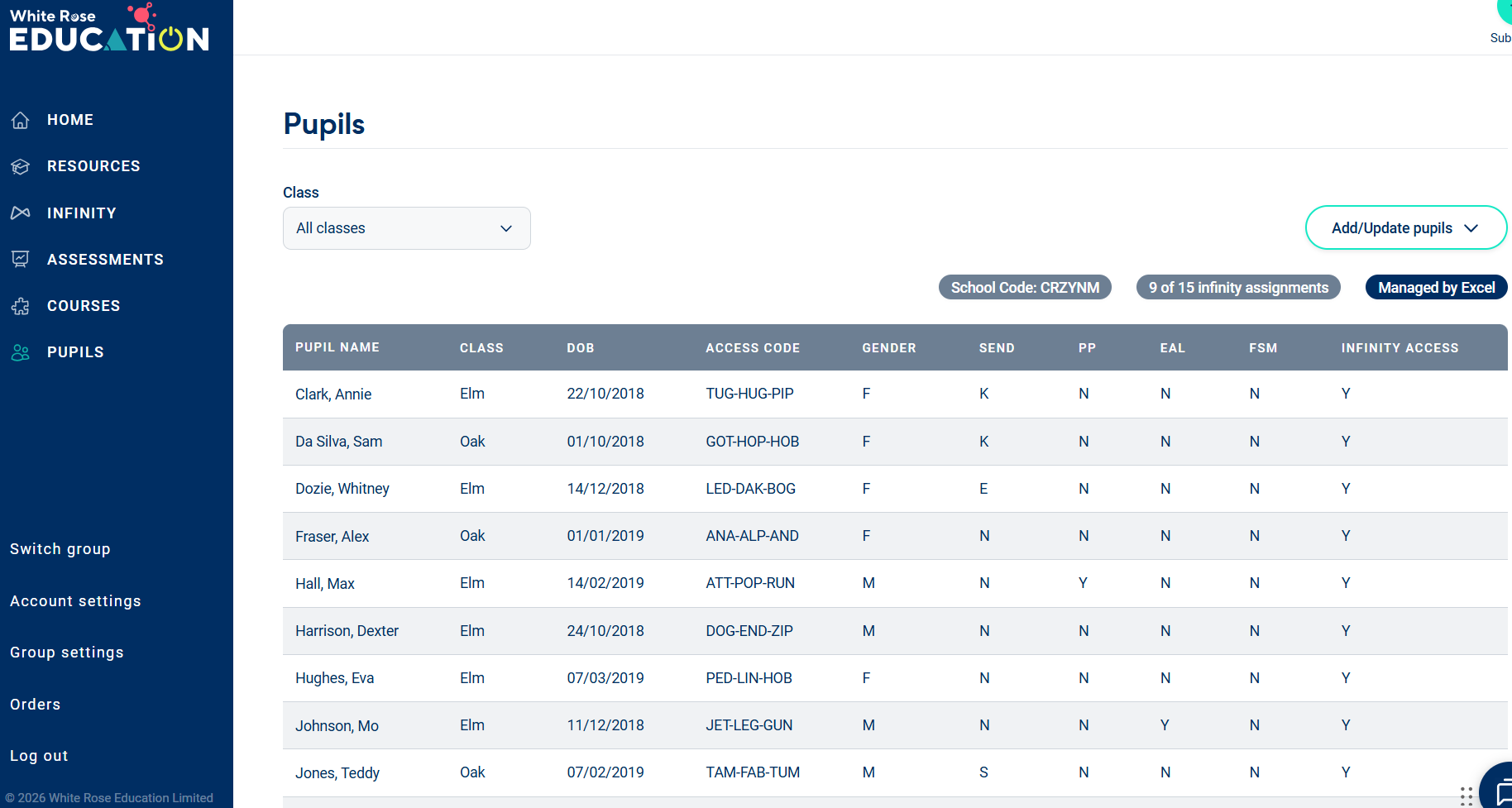Select pupil Dozie, Whitney

[342, 489]
